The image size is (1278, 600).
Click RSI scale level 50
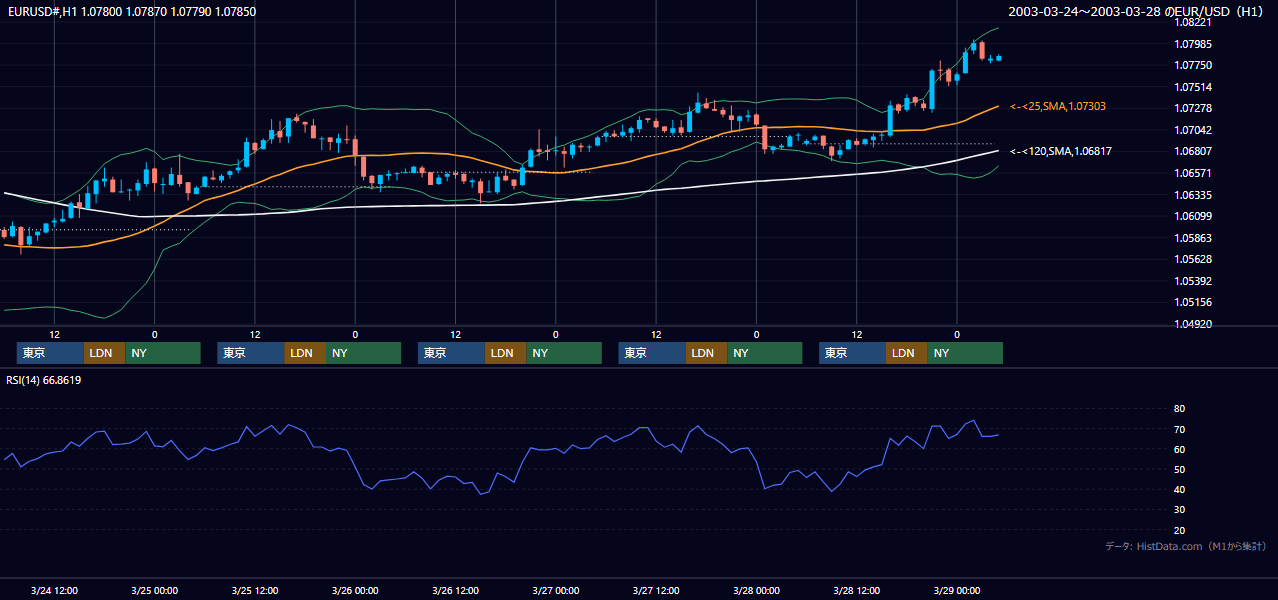click(x=1179, y=469)
